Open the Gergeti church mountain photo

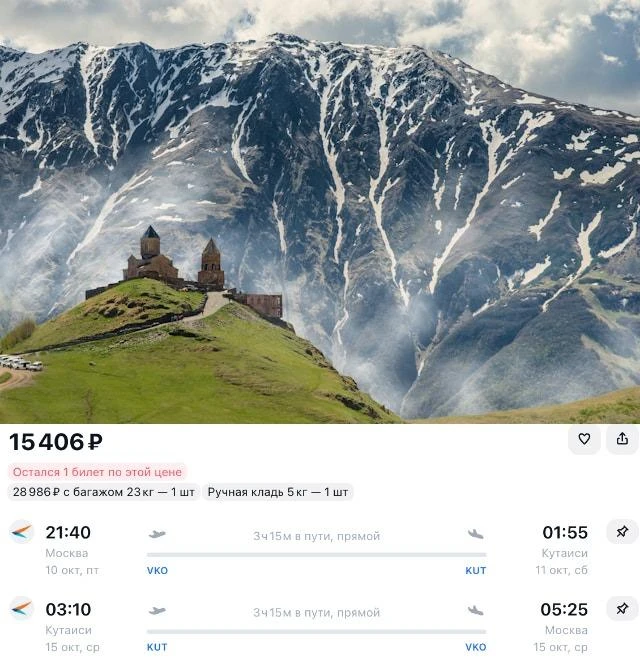[x=320, y=211]
